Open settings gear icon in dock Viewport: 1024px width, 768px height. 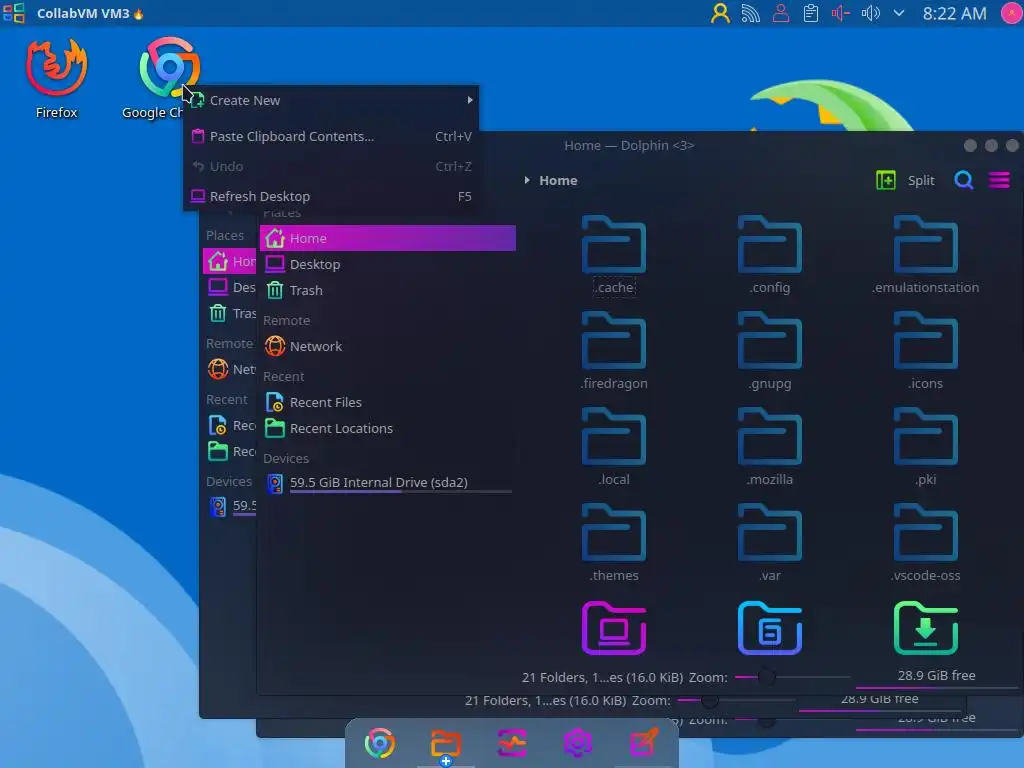578,743
